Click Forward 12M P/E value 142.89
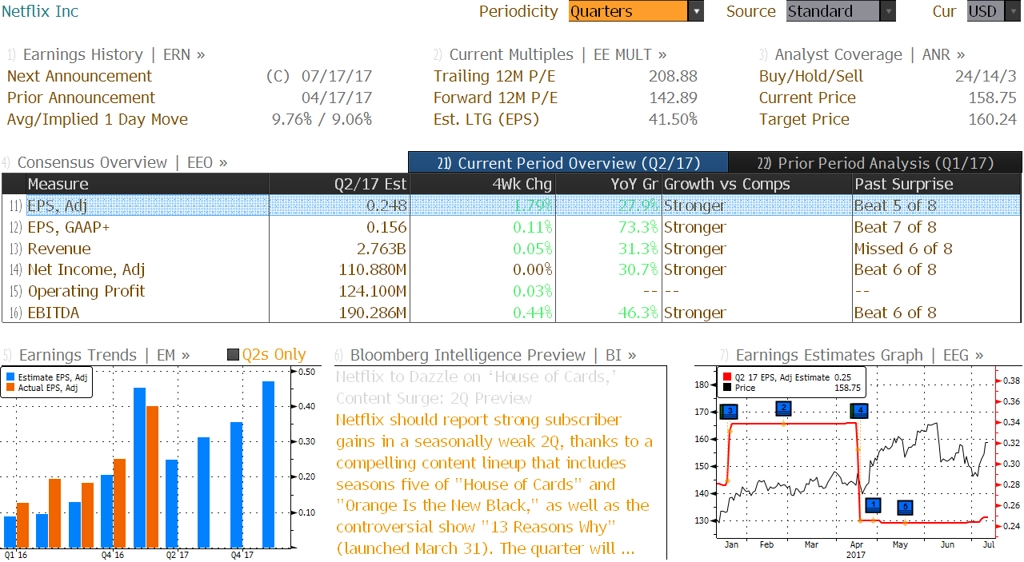 pos(673,97)
